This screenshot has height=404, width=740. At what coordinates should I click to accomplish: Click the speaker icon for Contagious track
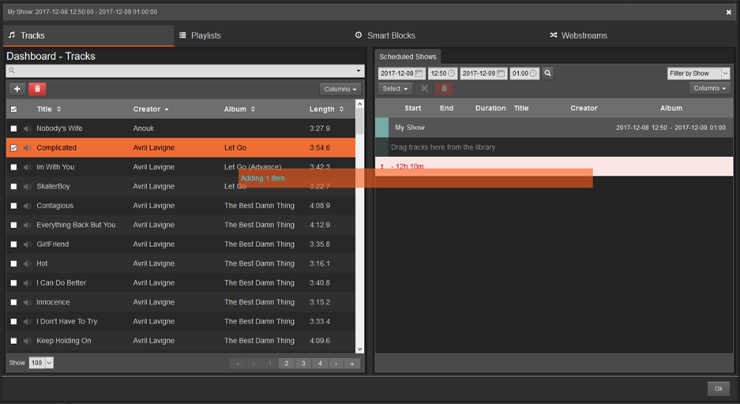[x=27, y=206]
